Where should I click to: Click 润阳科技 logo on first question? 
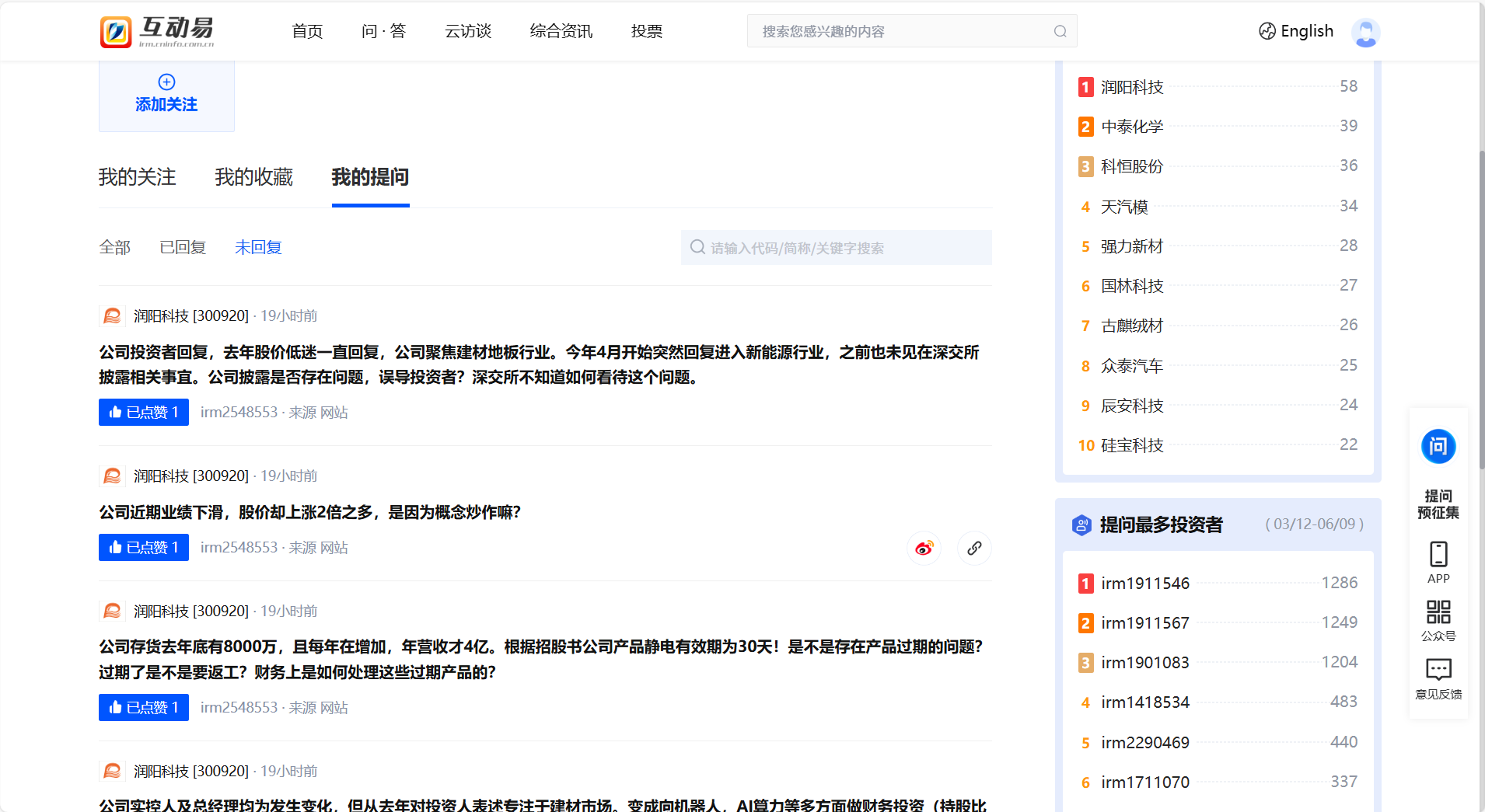(x=112, y=315)
